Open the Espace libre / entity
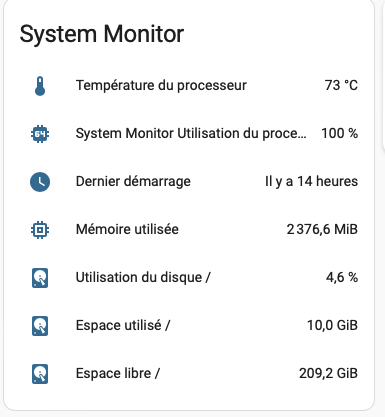This screenshot has height=417, width=385. (x=118, y=373)
